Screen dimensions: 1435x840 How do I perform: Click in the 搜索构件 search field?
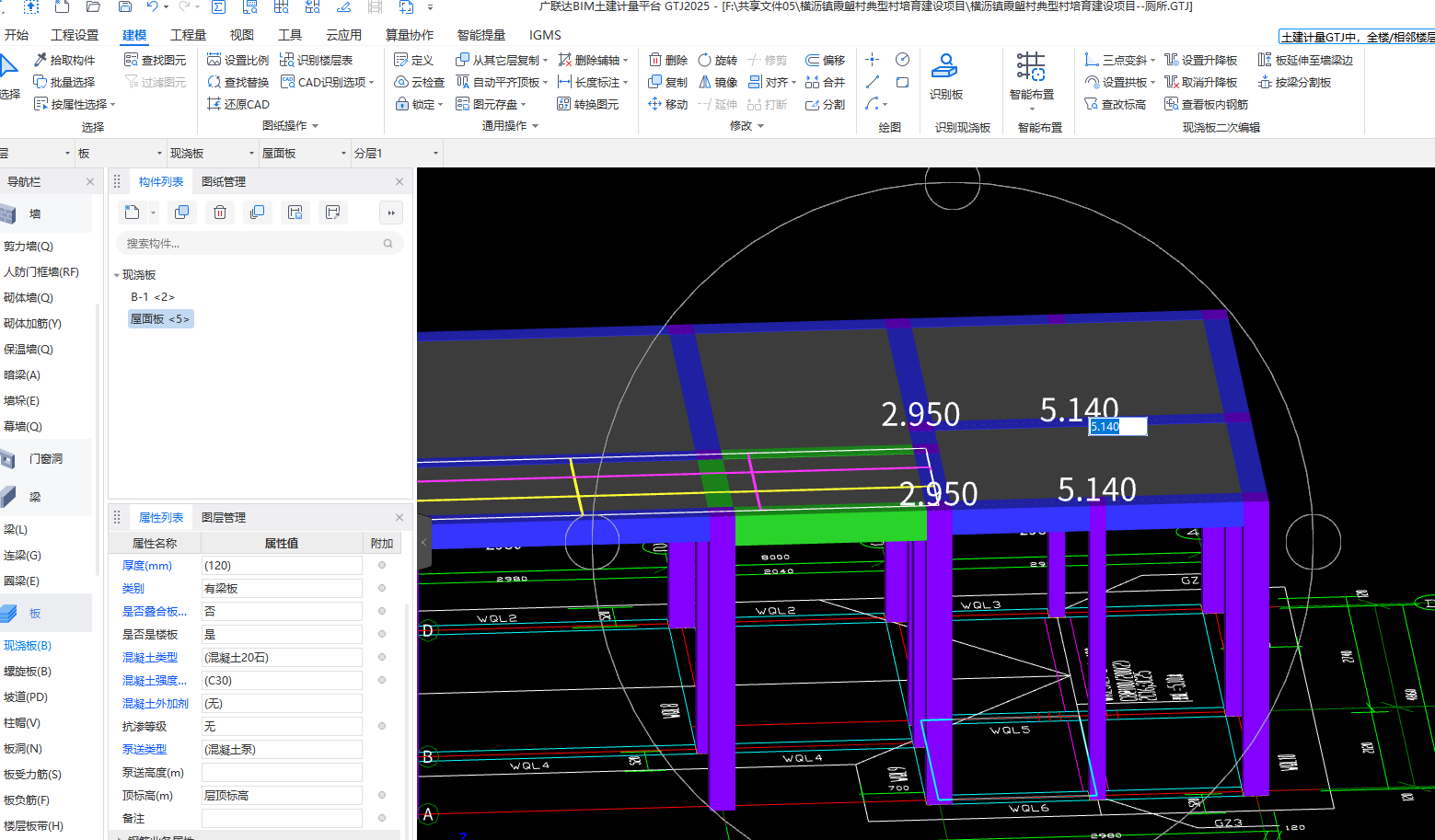point(260,244)
